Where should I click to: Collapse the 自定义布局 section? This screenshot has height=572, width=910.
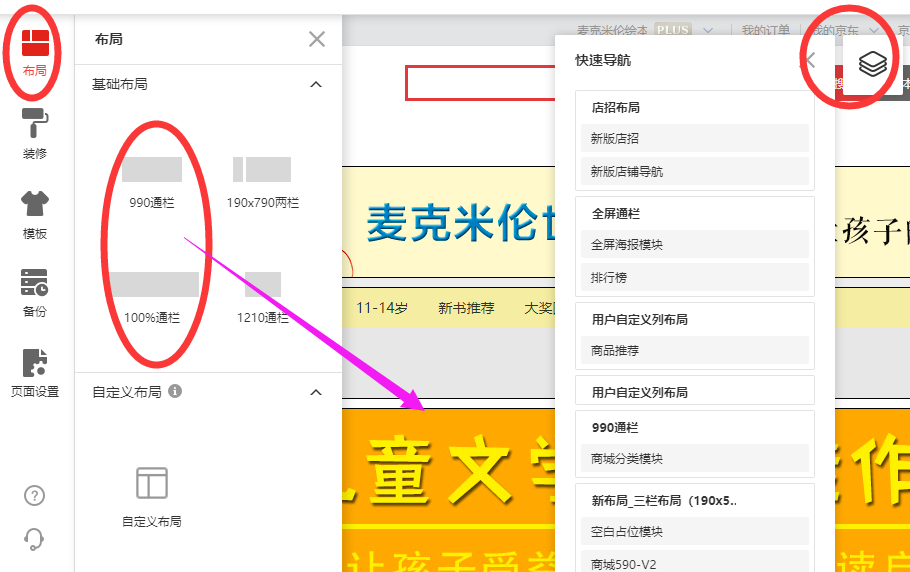[316, 392]
